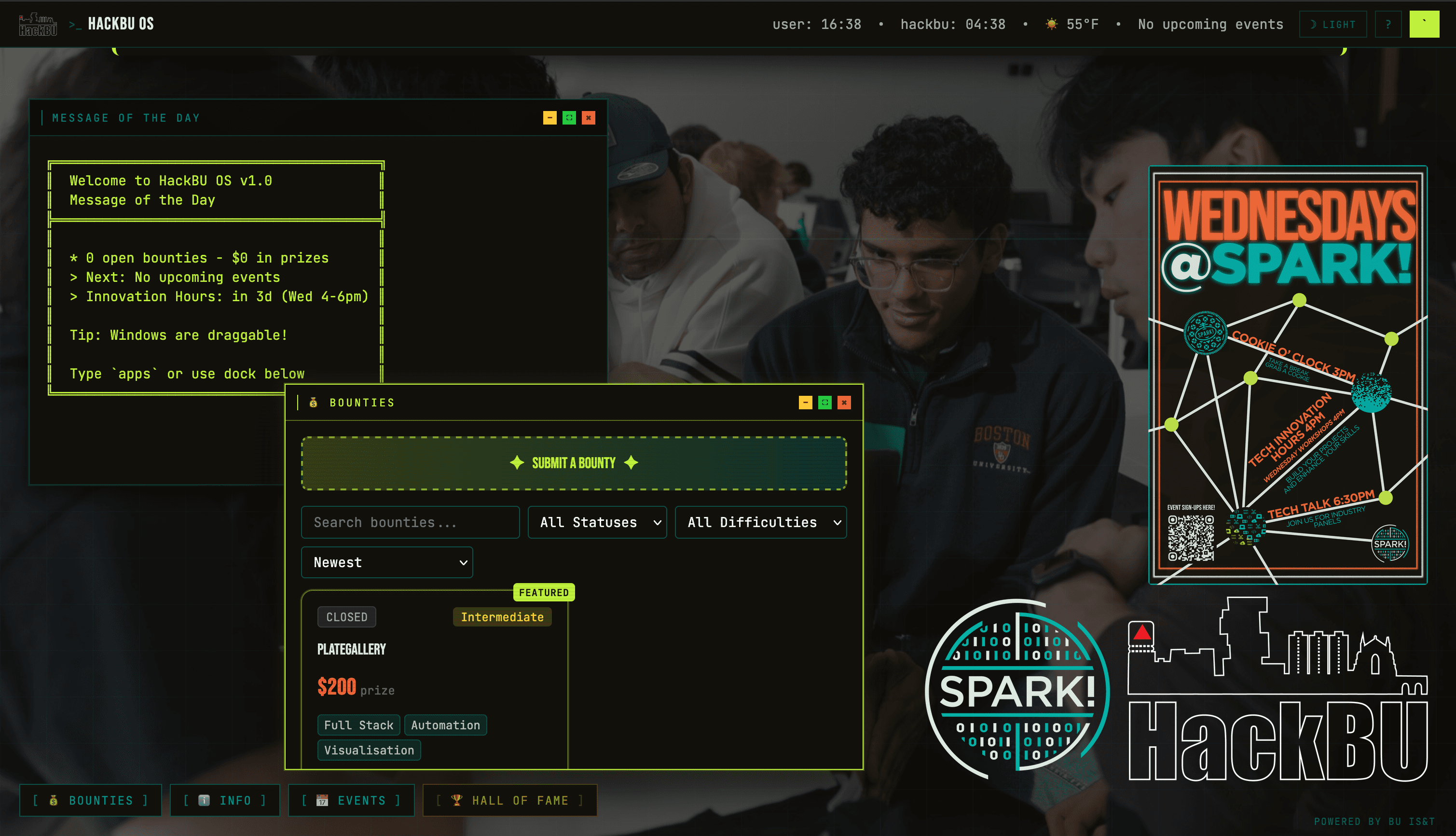Image resolution: width=1456 pixels, height=836 pixels.
Task: Click the large HackBU skyline logo
Action: tap(1278, 689)
